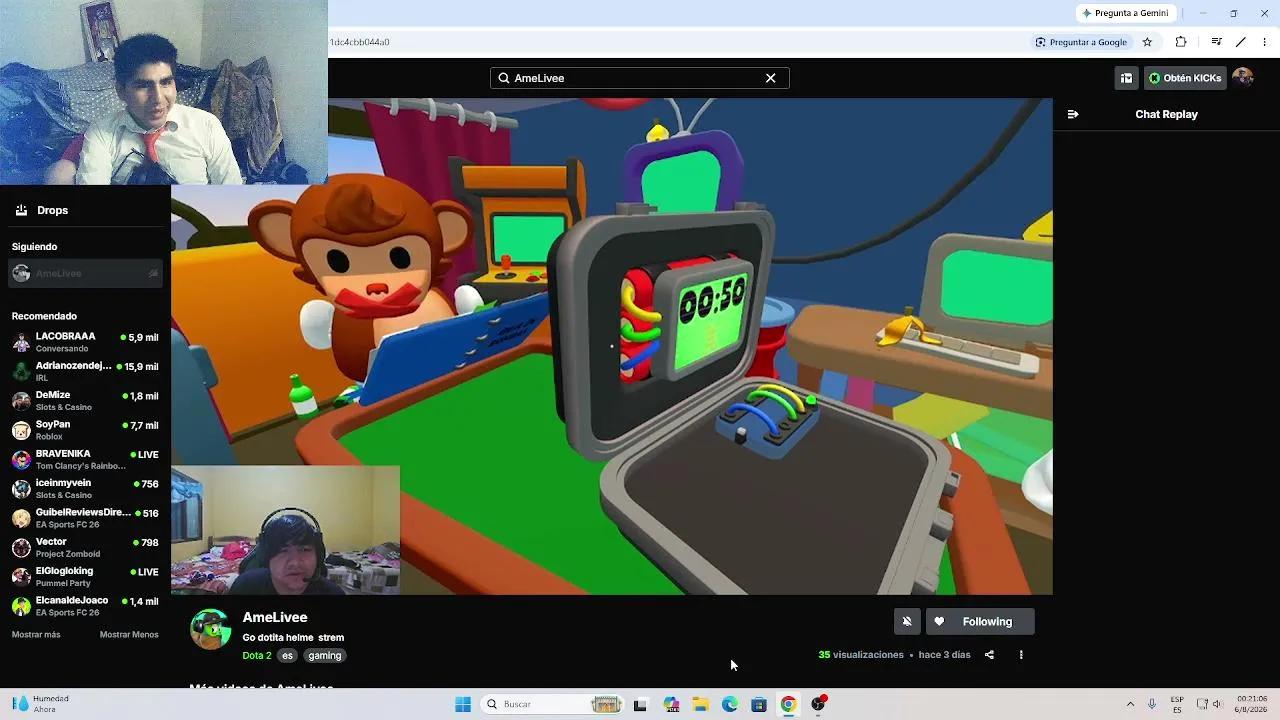This screenshot has width=1280, height=720.
Task: Click the Obtén KICKs button
Action: pyautogui.click(x=1185, y=78)
